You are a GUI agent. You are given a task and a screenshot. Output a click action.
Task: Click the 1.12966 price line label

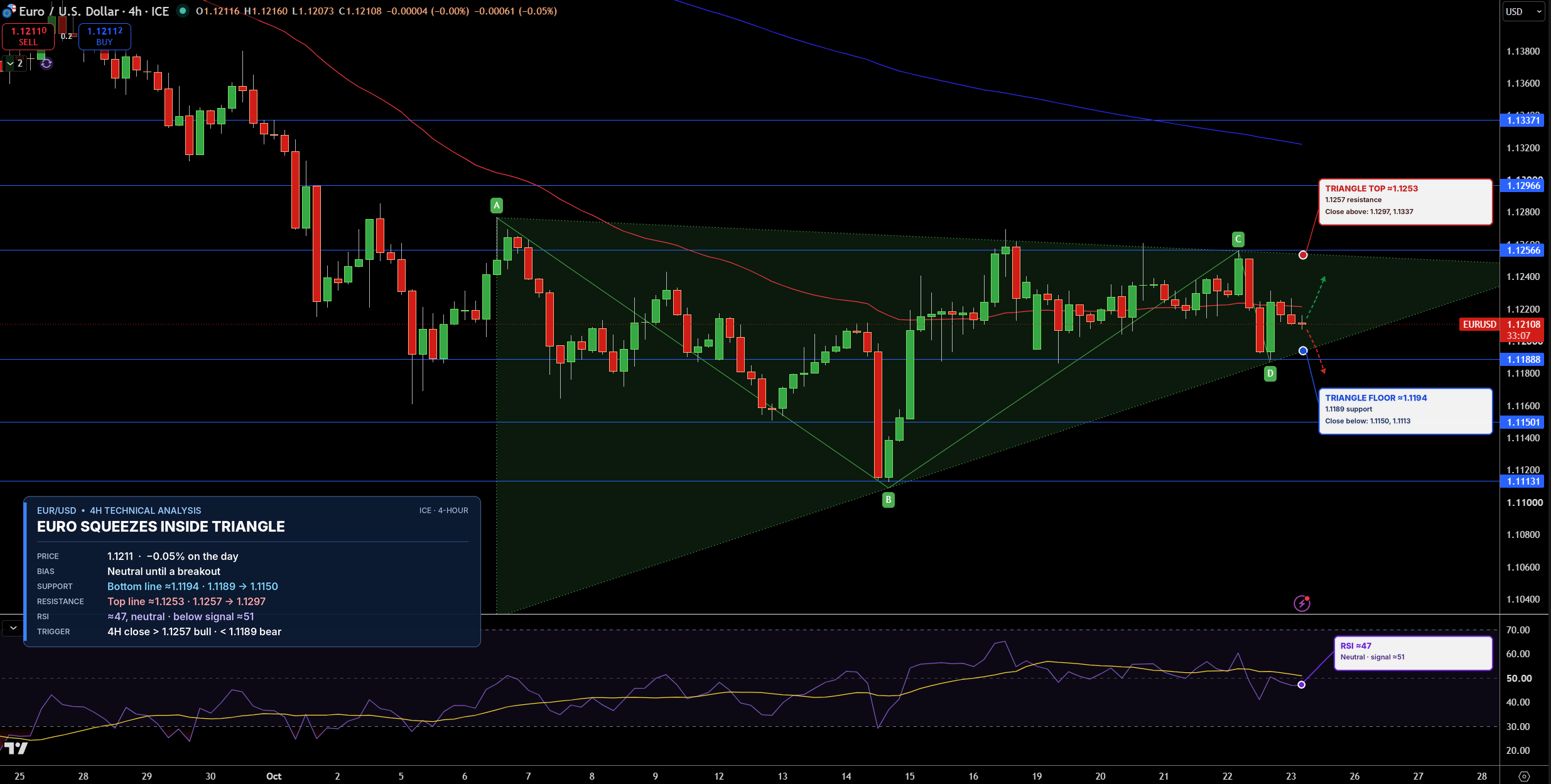[x=1523, y=185]
